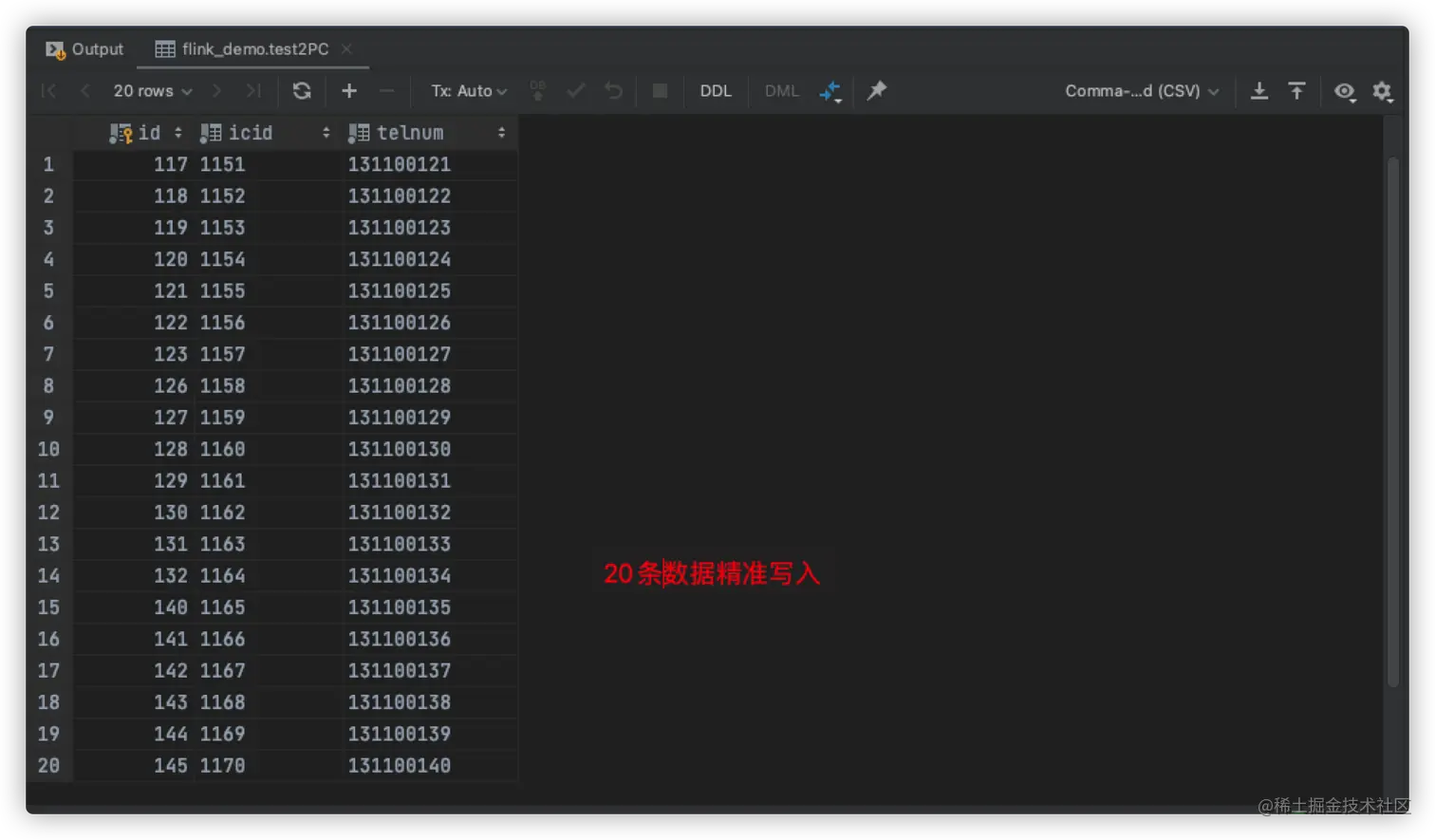Reload the table data
This screenshot has width=1435, height=840.
point(302,90)
